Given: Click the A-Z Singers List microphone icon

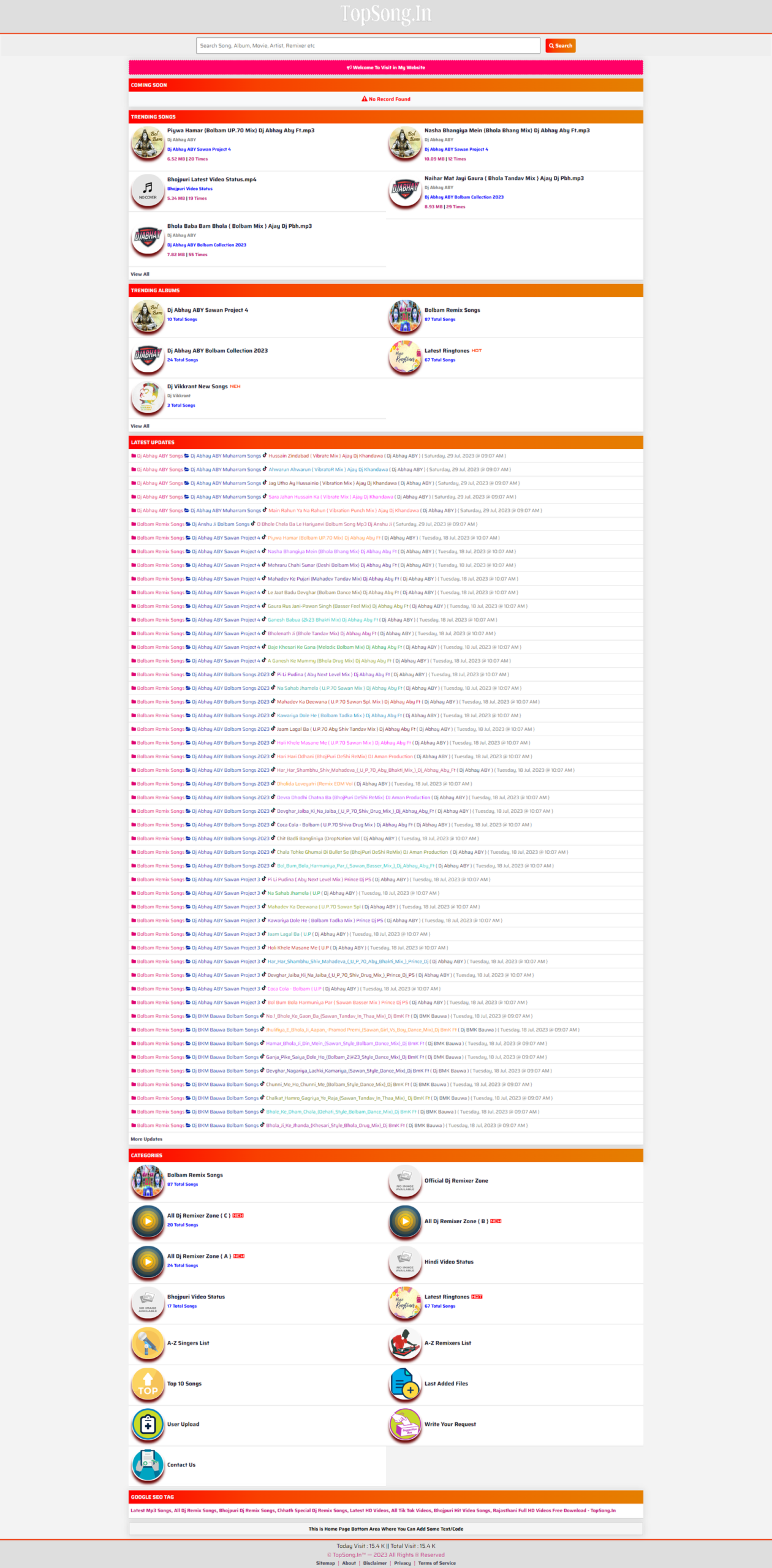Looking at the screenshot, I should click(148, 1343).
